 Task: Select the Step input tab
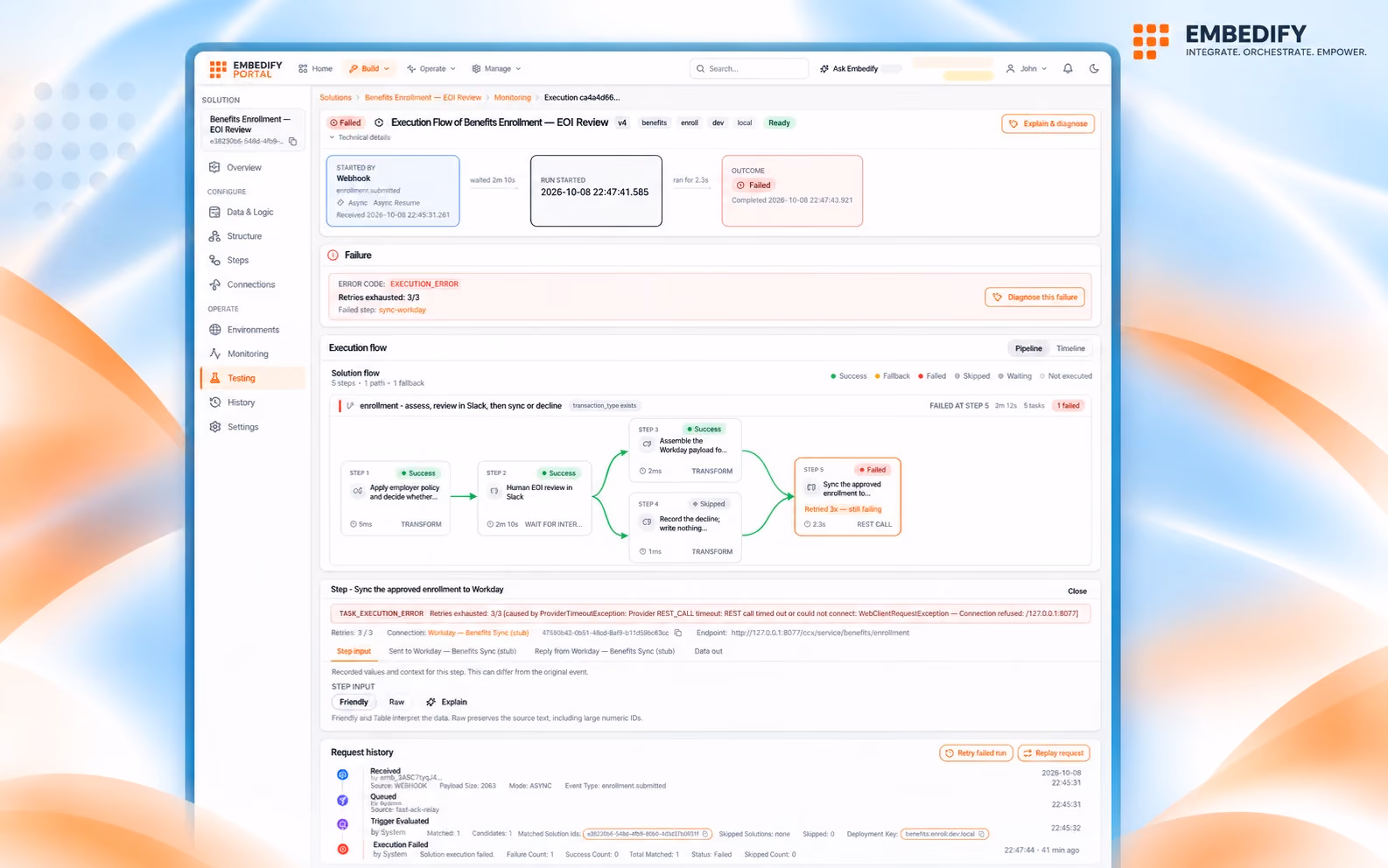pyautogui.click(x=354, y=651)
